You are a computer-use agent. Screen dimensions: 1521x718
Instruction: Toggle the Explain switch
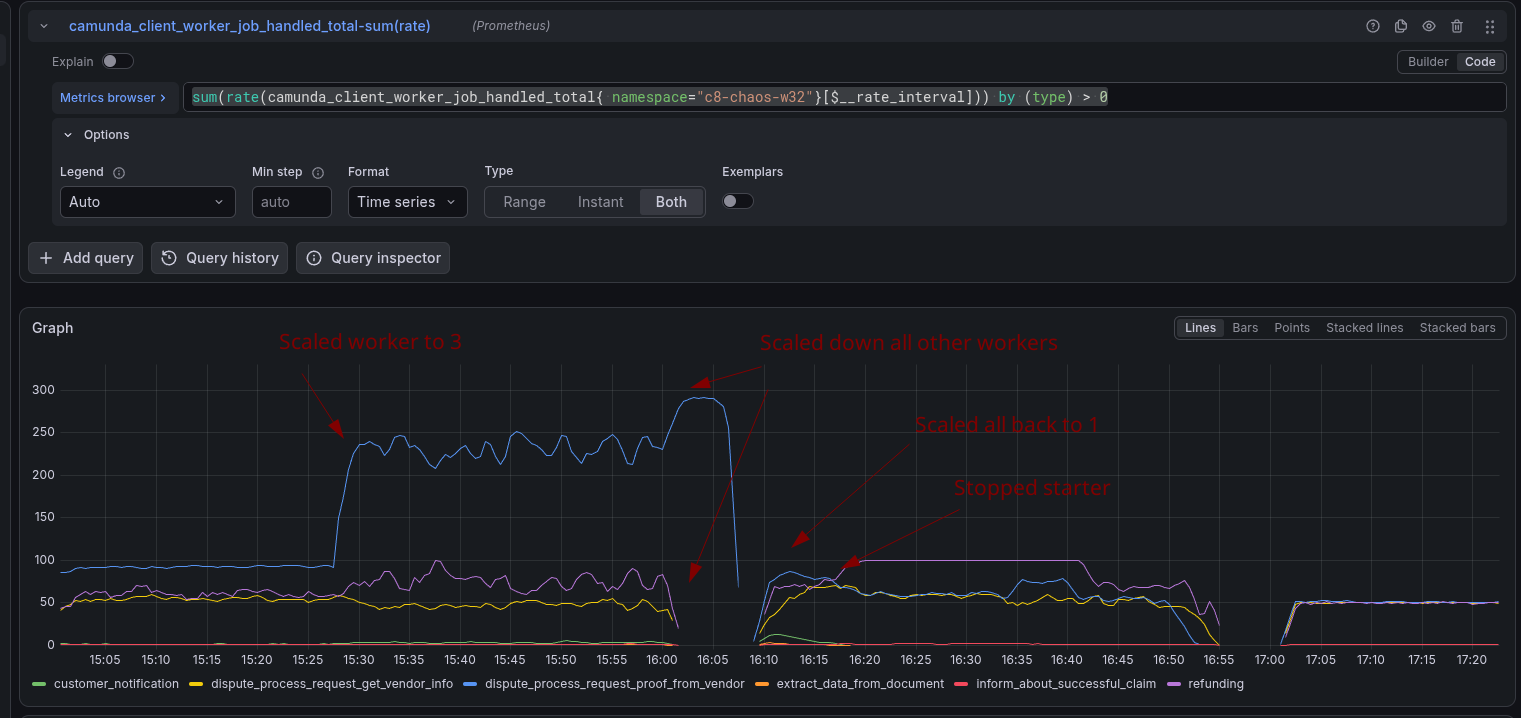[x=117, y=61]
